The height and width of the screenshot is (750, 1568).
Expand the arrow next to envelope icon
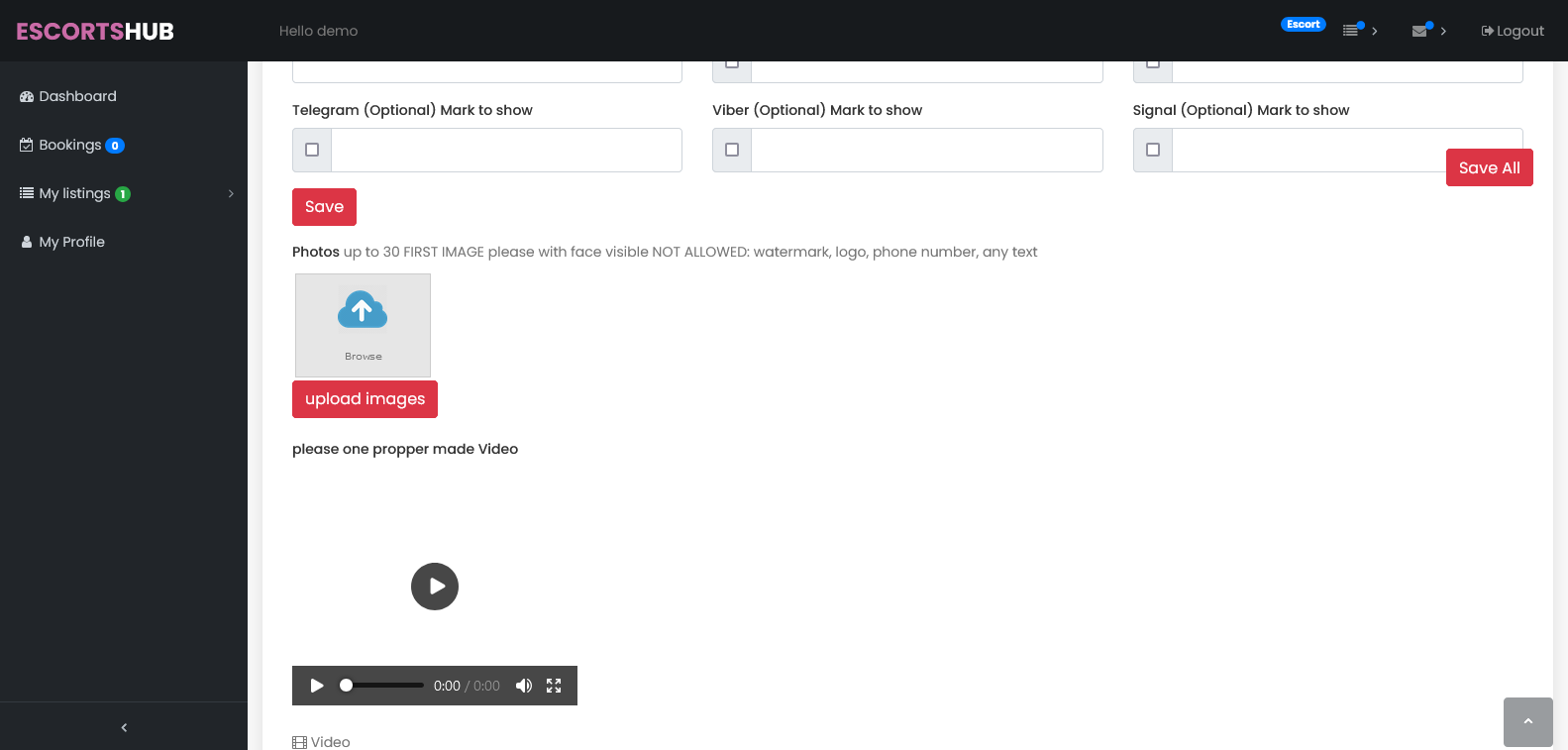pos(1443,31)
